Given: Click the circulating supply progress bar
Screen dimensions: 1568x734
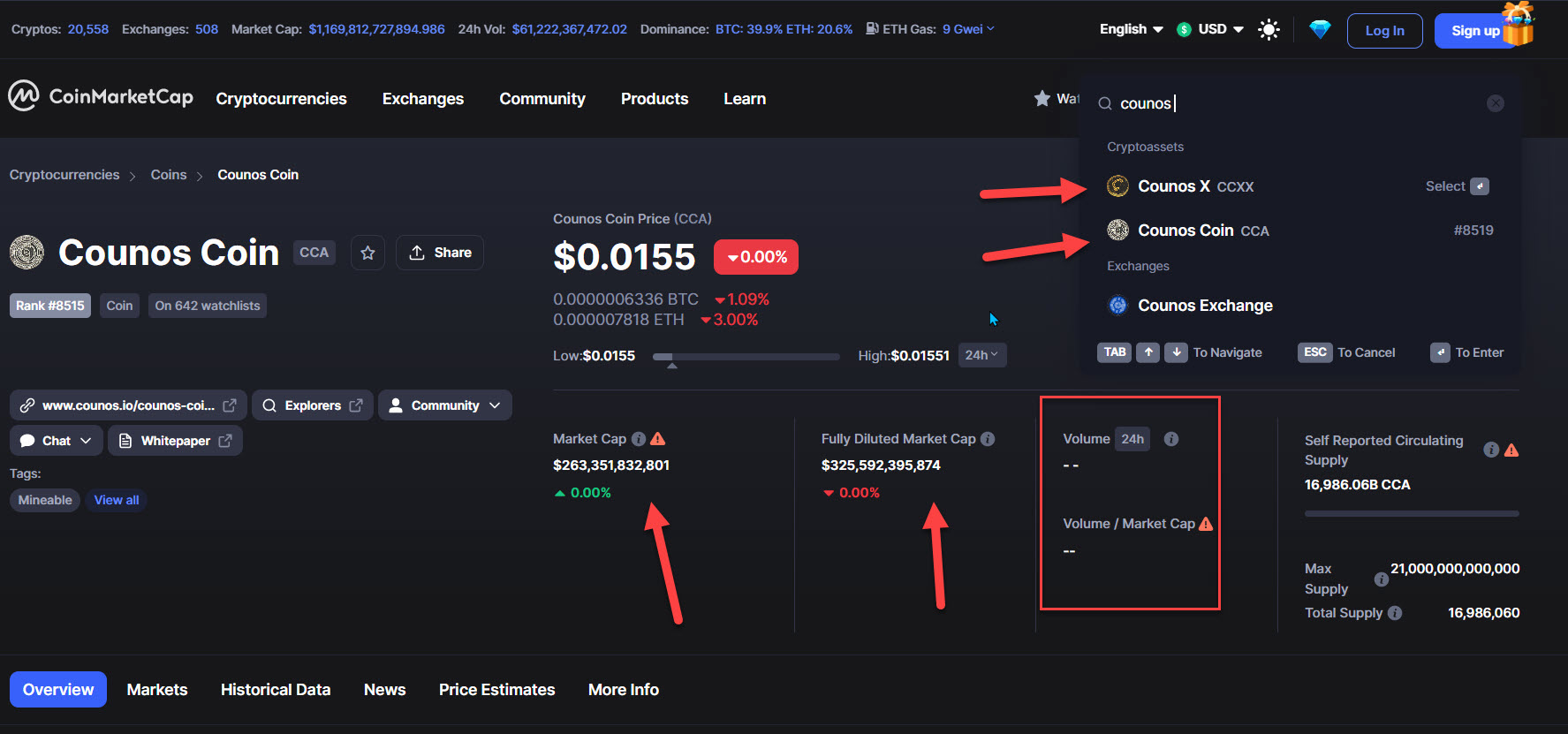Looking at the screenshot, I should pos(1412,513).
